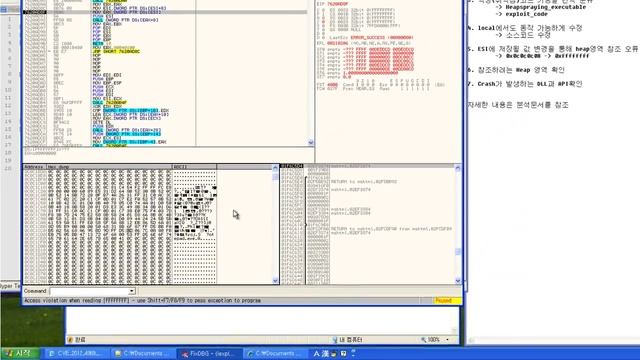640x360 pixels.
Task: Click the 내 컴퓨터 security zone indicator
Action: [x=347, y=340]
